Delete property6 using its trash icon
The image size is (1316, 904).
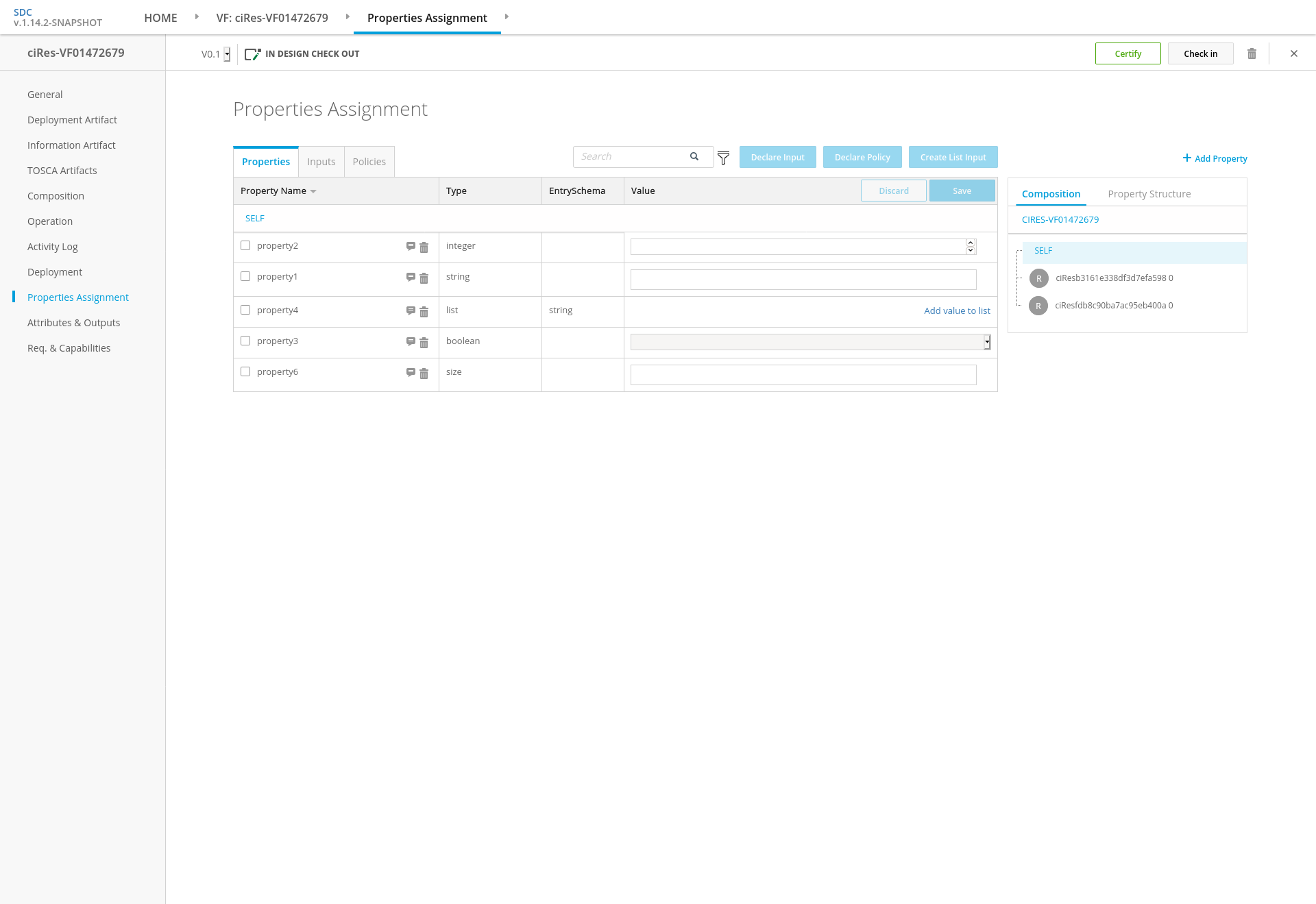424,374
